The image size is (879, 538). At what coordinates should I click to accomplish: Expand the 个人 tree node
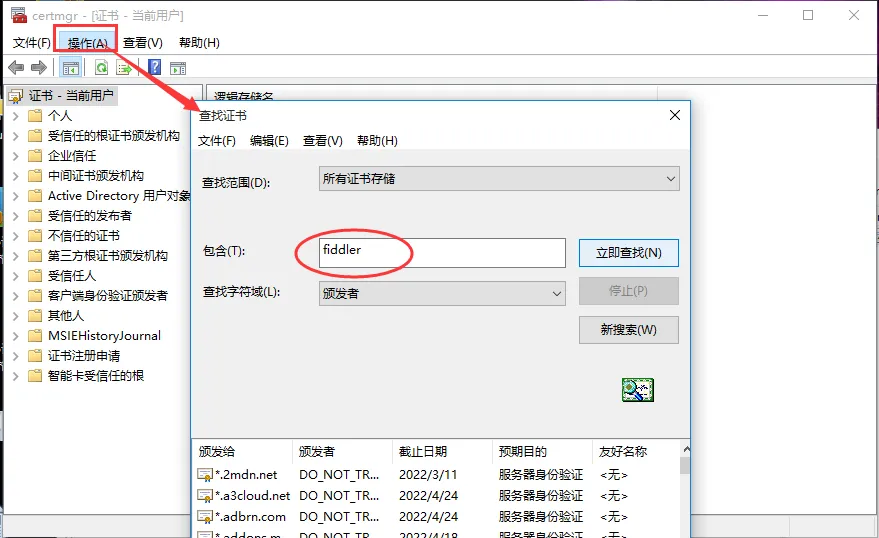click(x=16, y=116)
